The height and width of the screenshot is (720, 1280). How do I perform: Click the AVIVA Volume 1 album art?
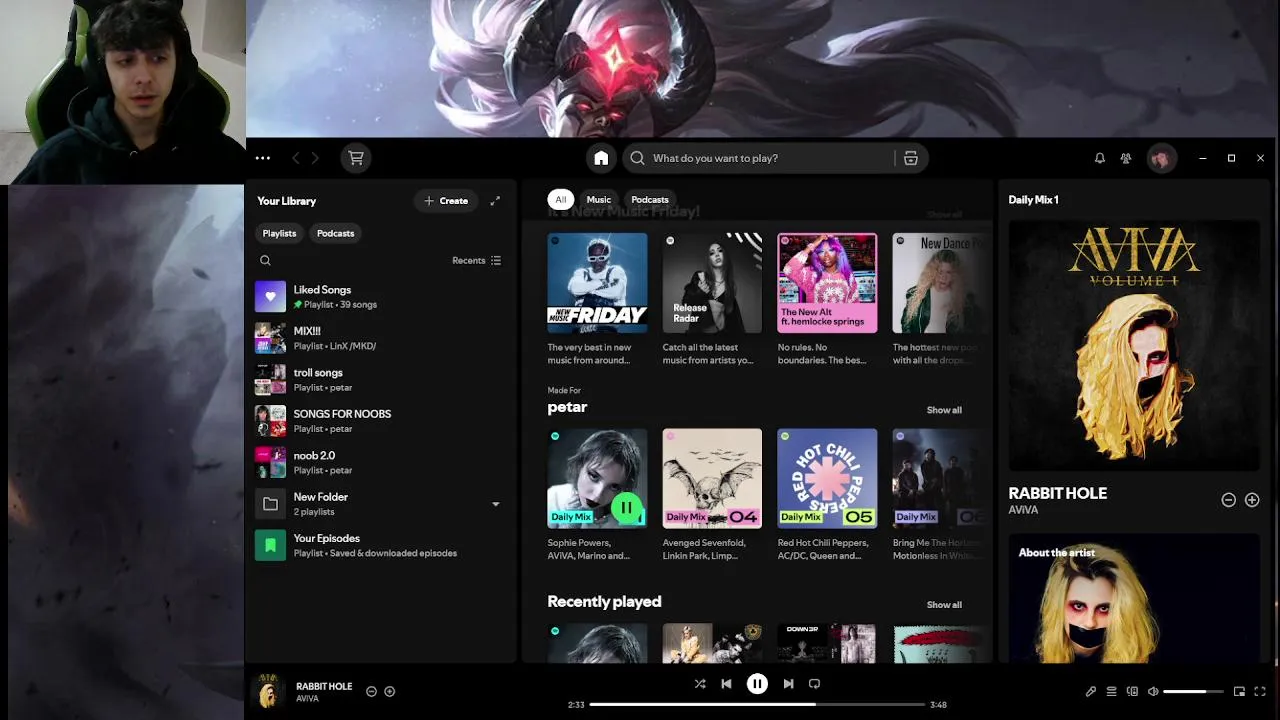[x=1134, y=346]
